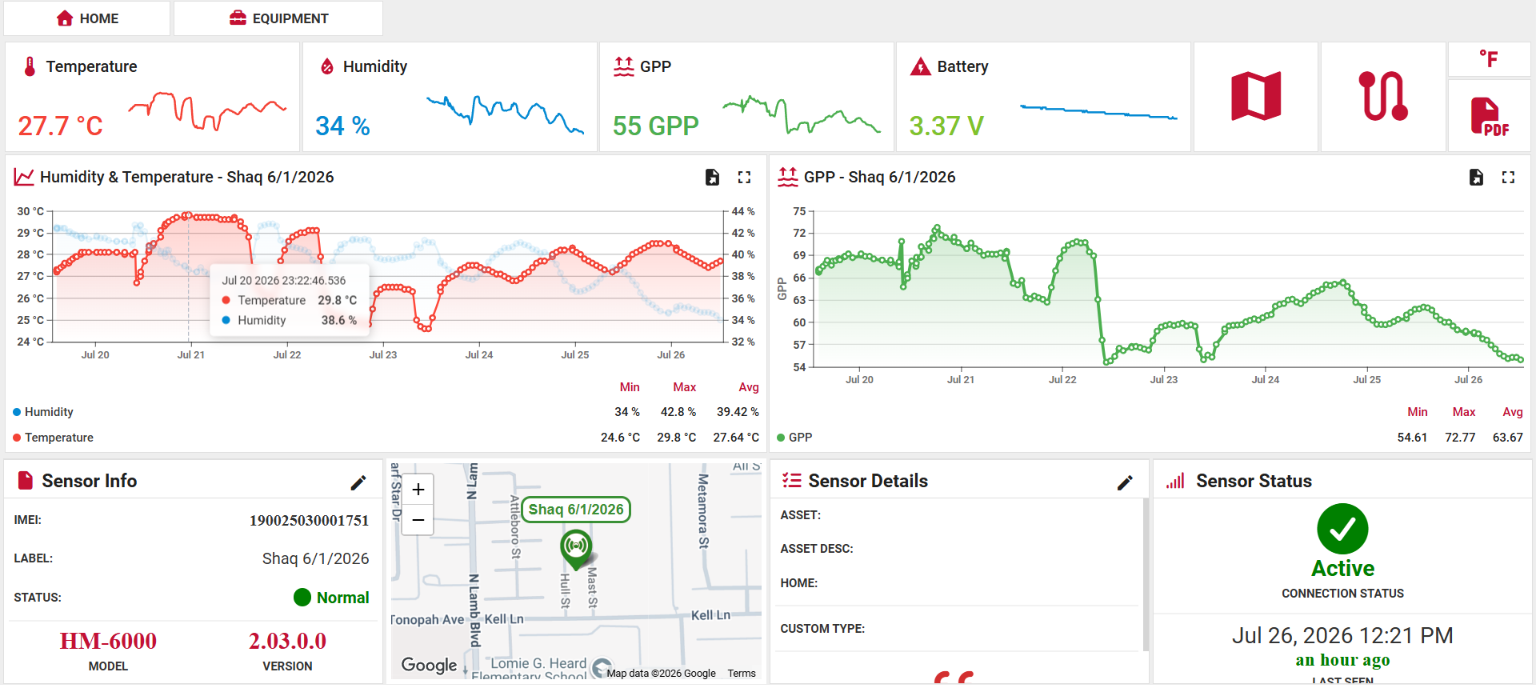
Task: Click the humidity droplet icon
Action: [326, 67]
